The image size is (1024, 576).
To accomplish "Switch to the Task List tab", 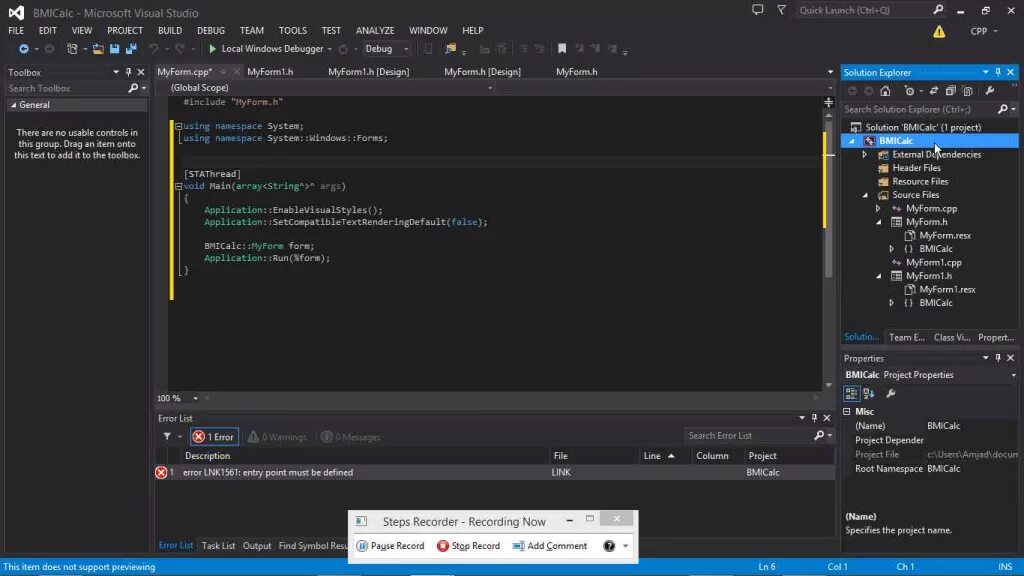I will coord(218,545).
